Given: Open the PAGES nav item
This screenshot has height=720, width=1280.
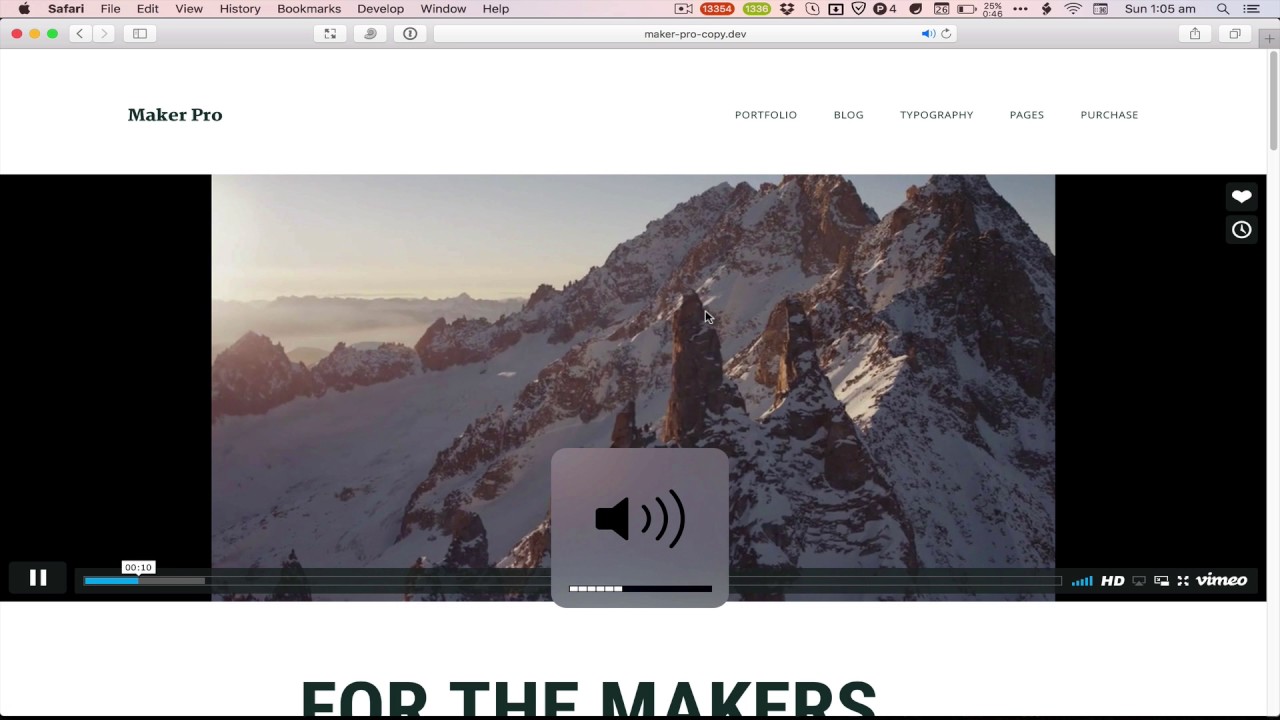Looking at the screenshot, I should 1026,115.
